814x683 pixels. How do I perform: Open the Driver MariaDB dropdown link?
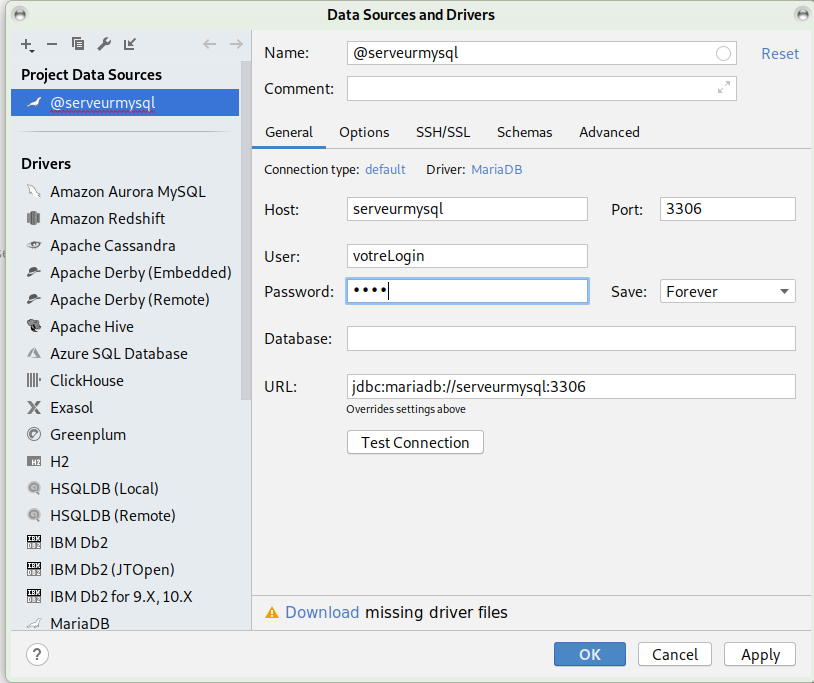(x=496, y=170)
